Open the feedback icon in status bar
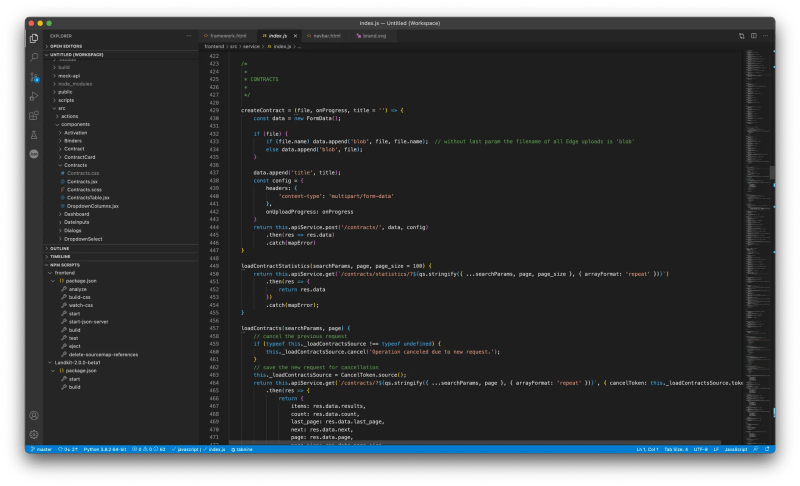This screenshot has width=800, height=486. [756, 449]
